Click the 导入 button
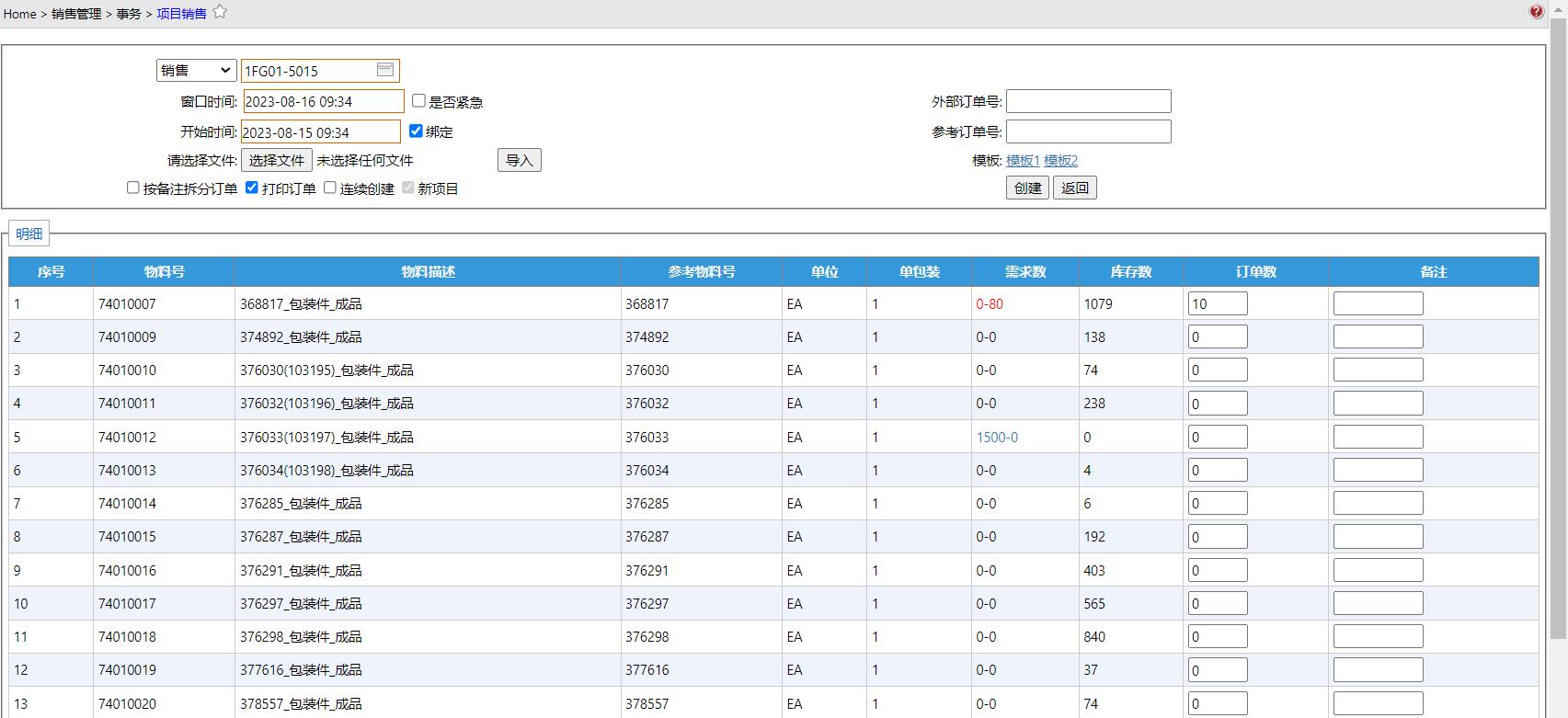The height and width of the screenshot is (718, 1568). point(520,160)
